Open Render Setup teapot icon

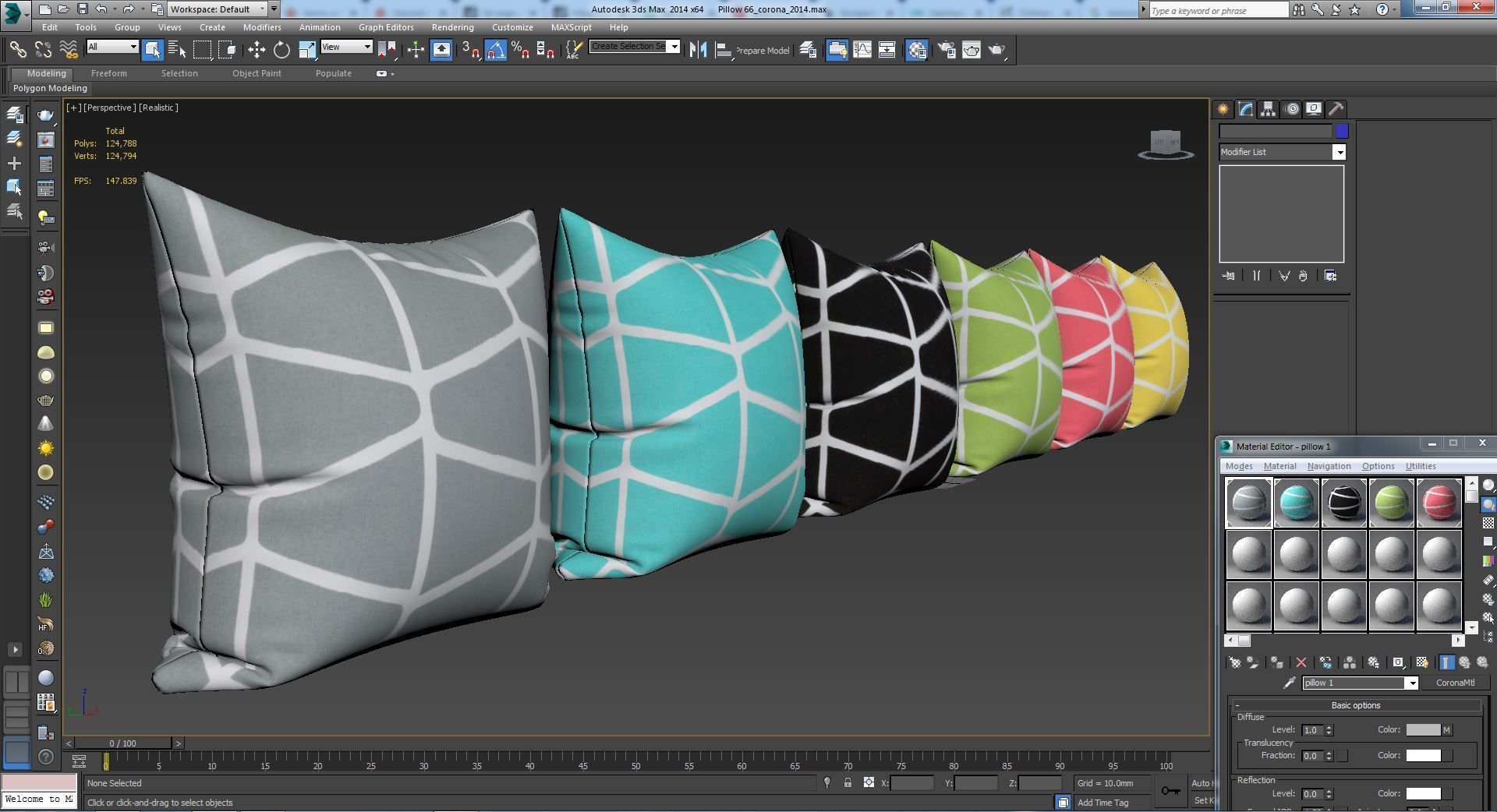(947, 50)
